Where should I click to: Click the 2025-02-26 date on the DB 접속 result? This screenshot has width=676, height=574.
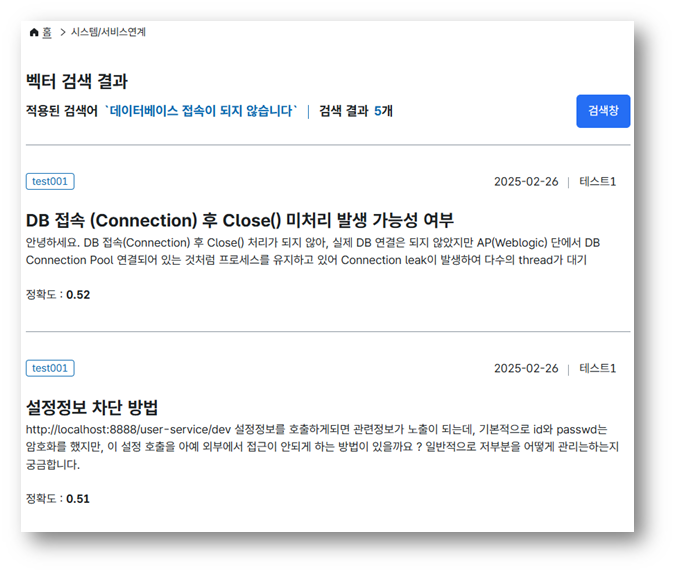(x=526, y=182)
